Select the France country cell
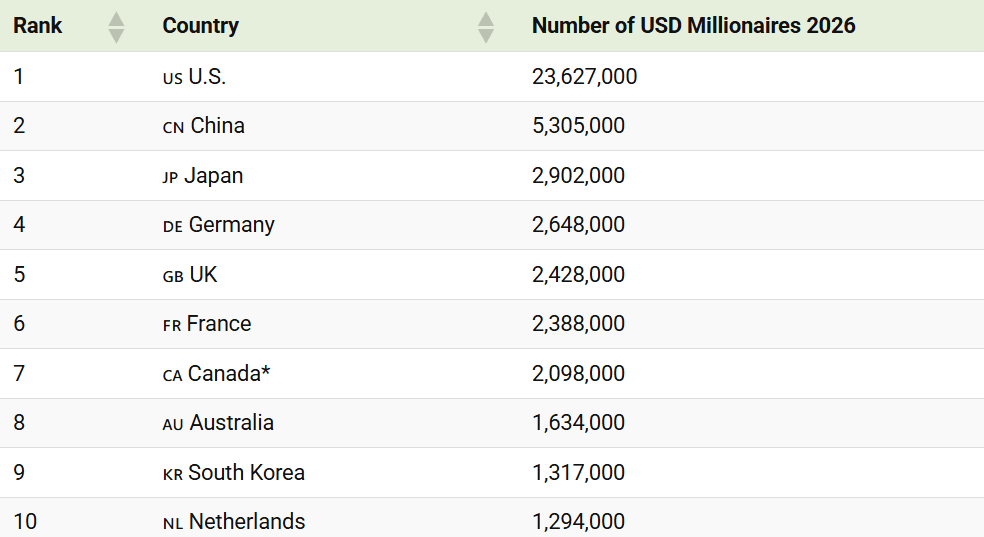 (x=207, y=324)
